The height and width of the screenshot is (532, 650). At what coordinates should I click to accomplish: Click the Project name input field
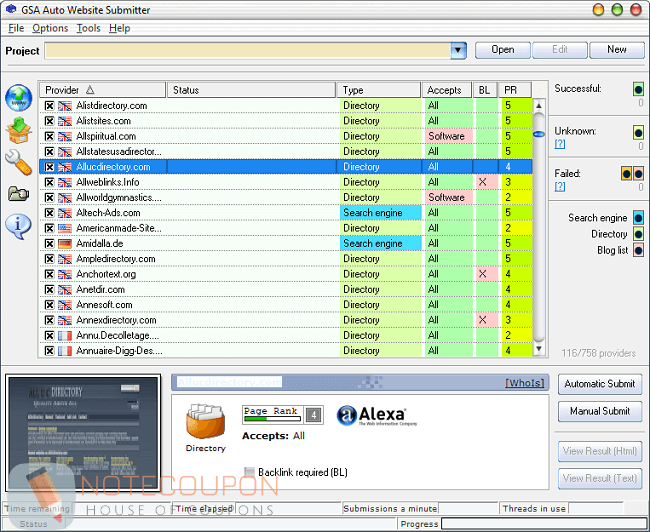point(248,51)
